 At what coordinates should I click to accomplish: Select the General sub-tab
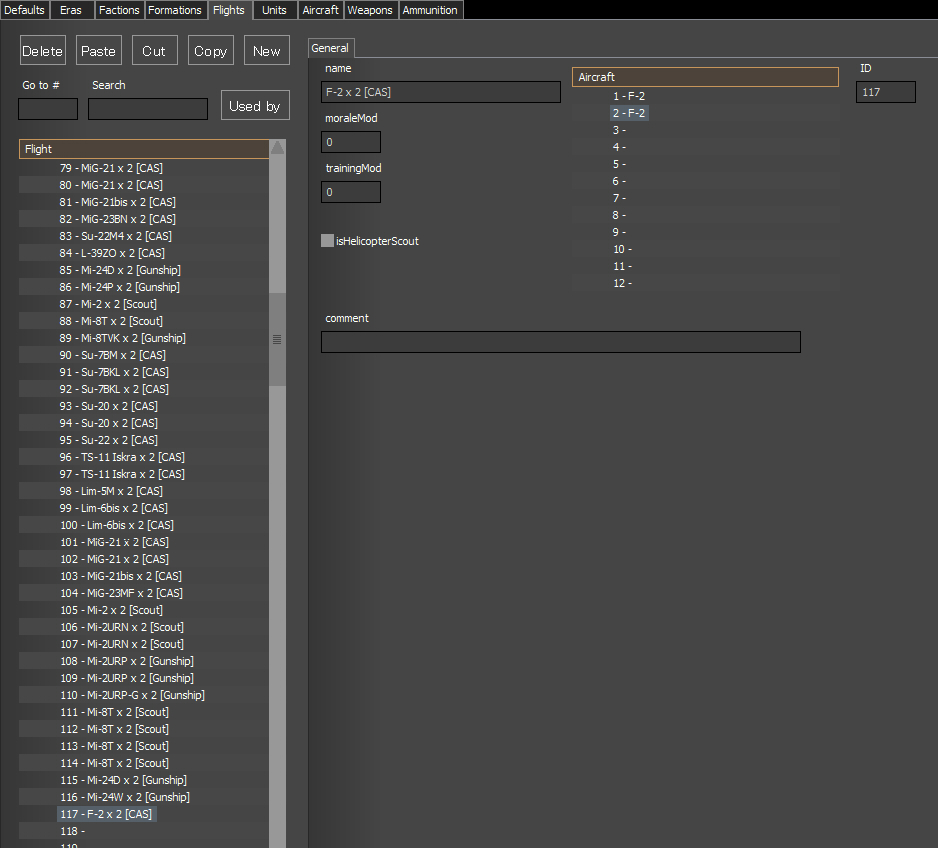tap(330, 48)
